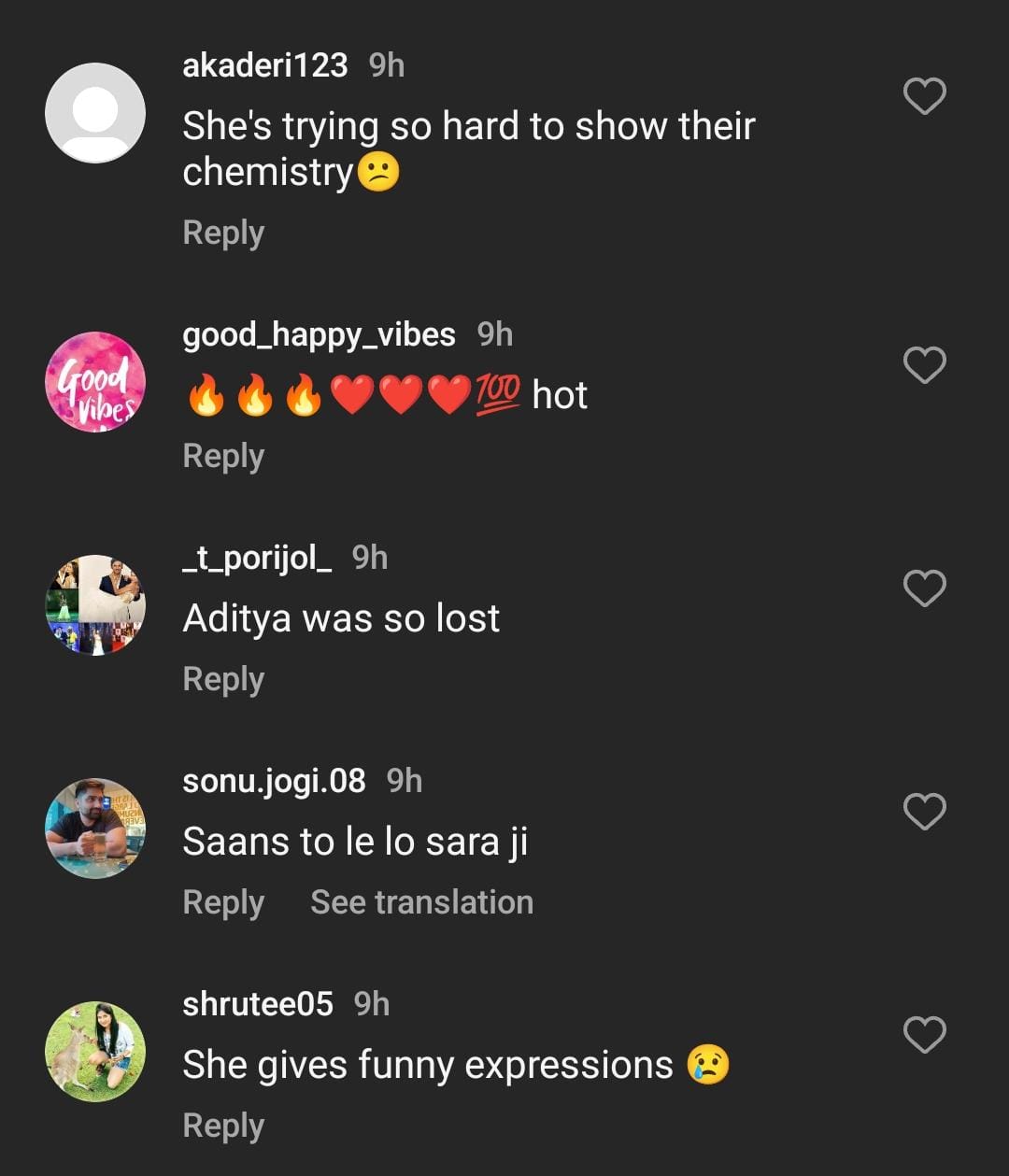Like the "Aditya was so lost" comment
This screenshot has height=1176, width=1009.
[x=925, y=588]
